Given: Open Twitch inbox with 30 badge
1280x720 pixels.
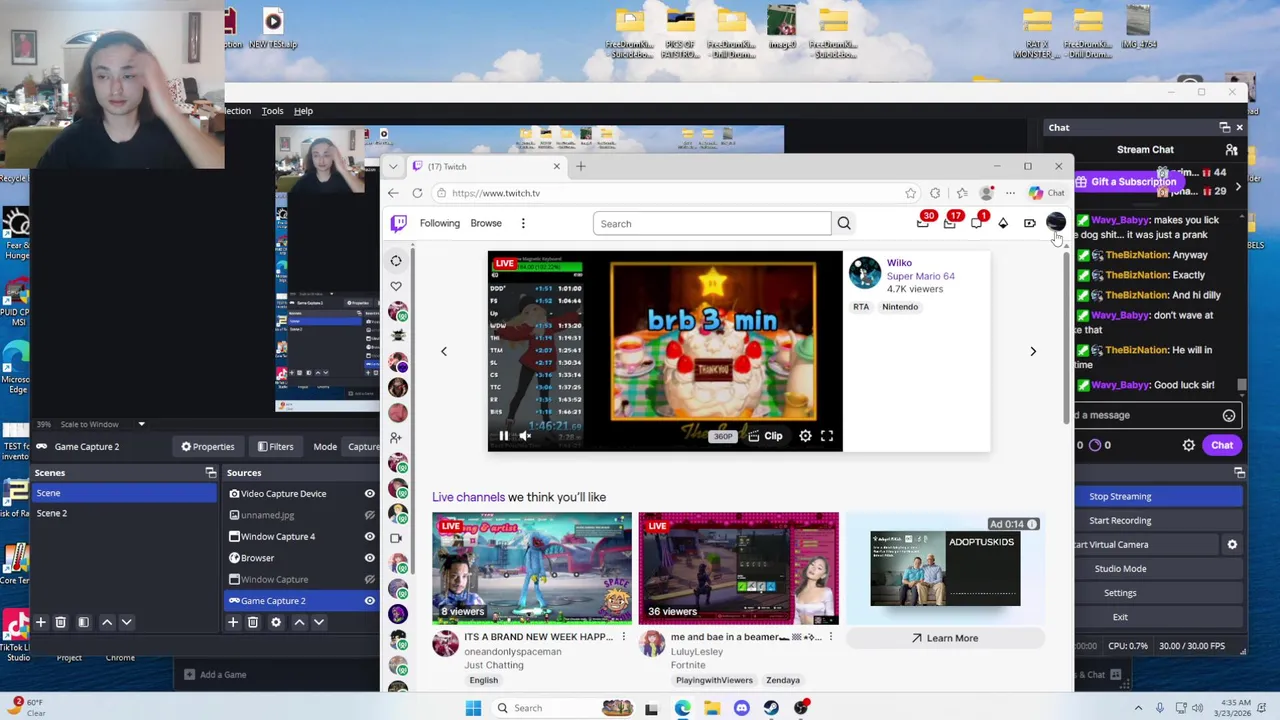Looking at the screenshot, I should (923, 223).
